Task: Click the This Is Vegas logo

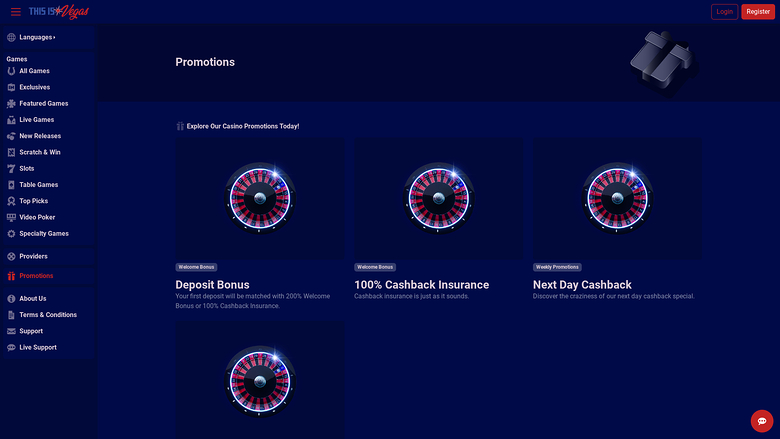Action: point(59,12)
